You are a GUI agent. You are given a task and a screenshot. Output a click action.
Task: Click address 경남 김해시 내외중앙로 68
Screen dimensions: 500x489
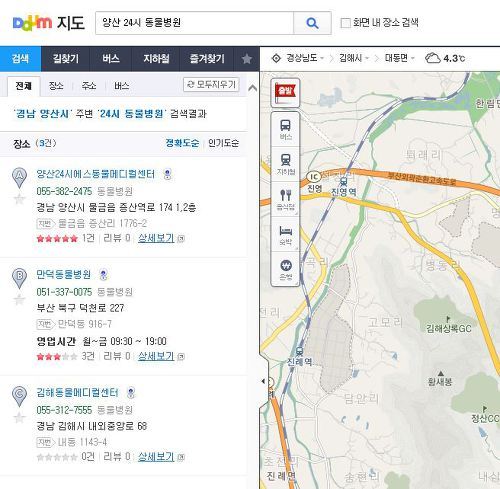click(x=92, y=426)
